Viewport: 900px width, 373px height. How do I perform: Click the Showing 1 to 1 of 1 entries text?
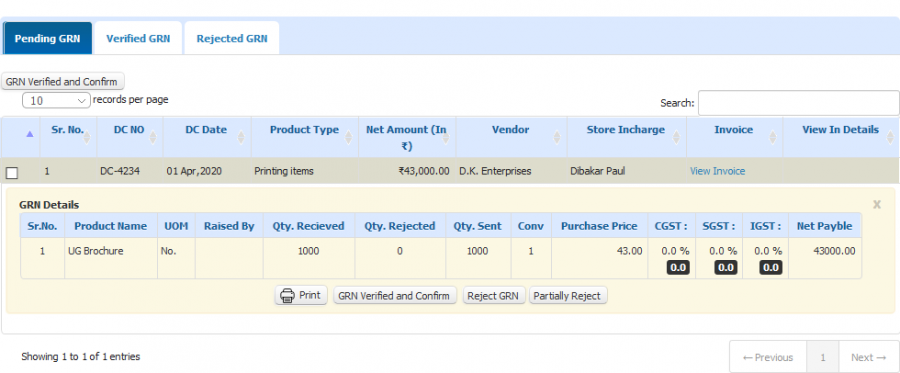coord(80,356)
